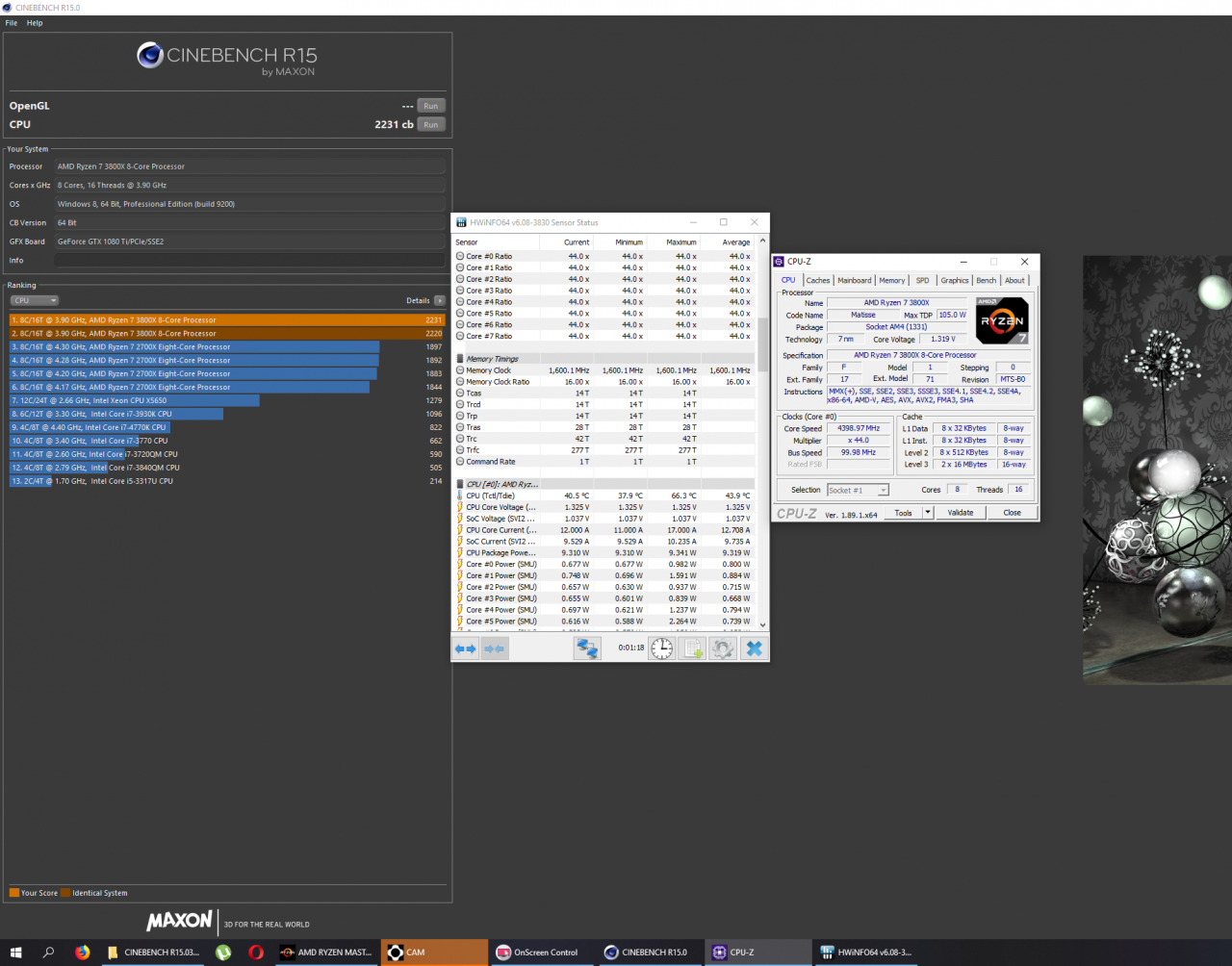Enable remote monitoring with the networked computers icon

[x=587, y=648]
